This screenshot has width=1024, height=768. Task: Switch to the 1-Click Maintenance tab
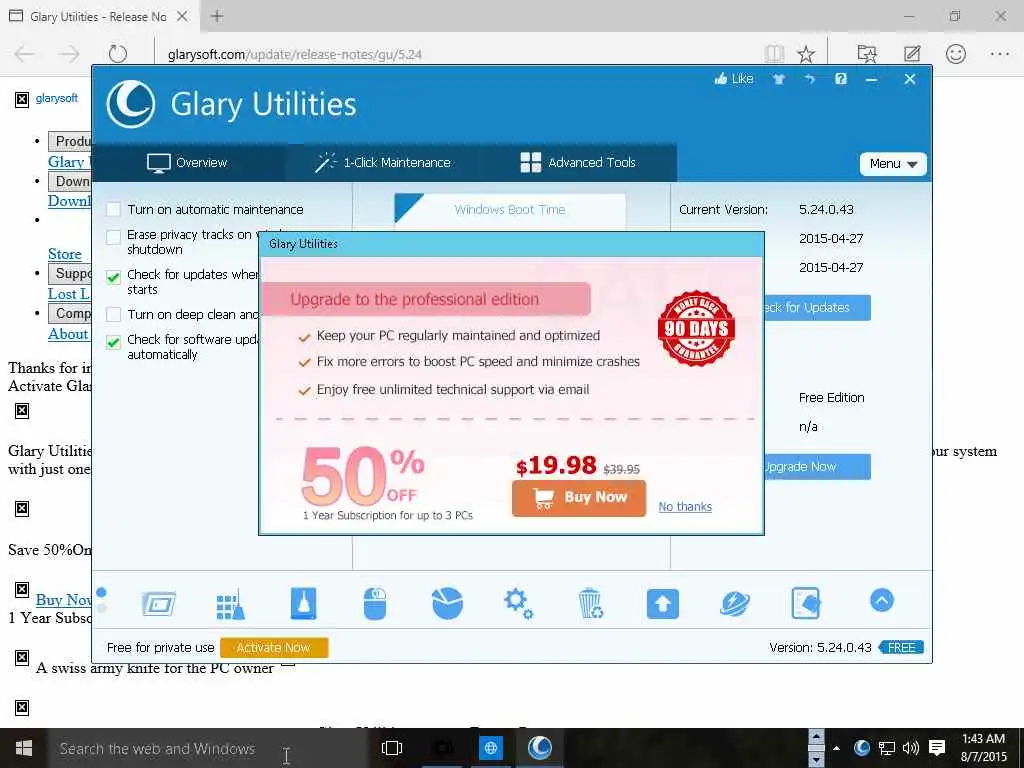pyautogui.click(x=383, y=163)
